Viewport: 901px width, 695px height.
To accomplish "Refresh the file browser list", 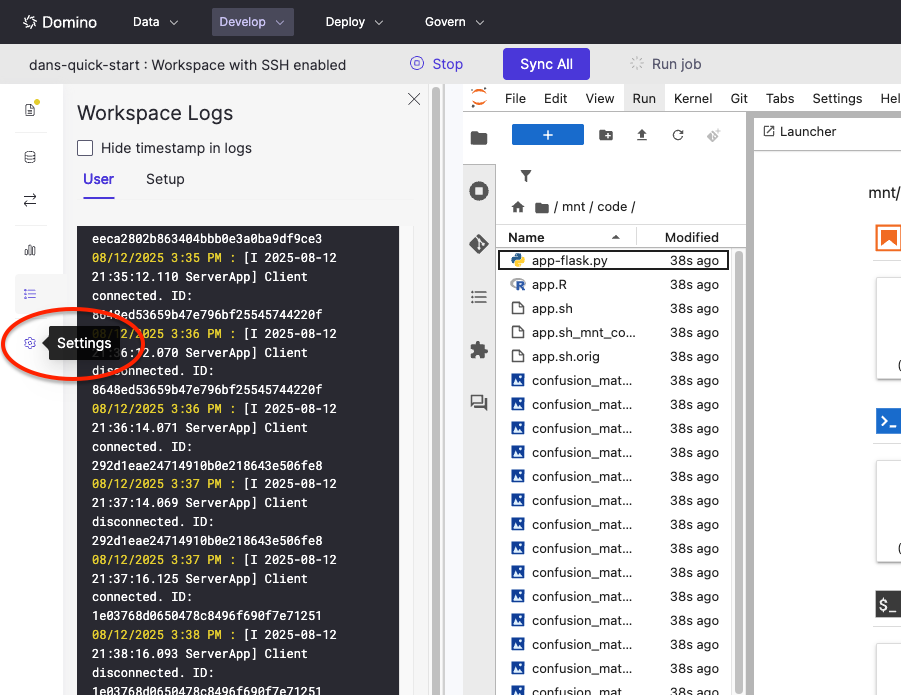I will pyautogui.click(x=678, y=135).
